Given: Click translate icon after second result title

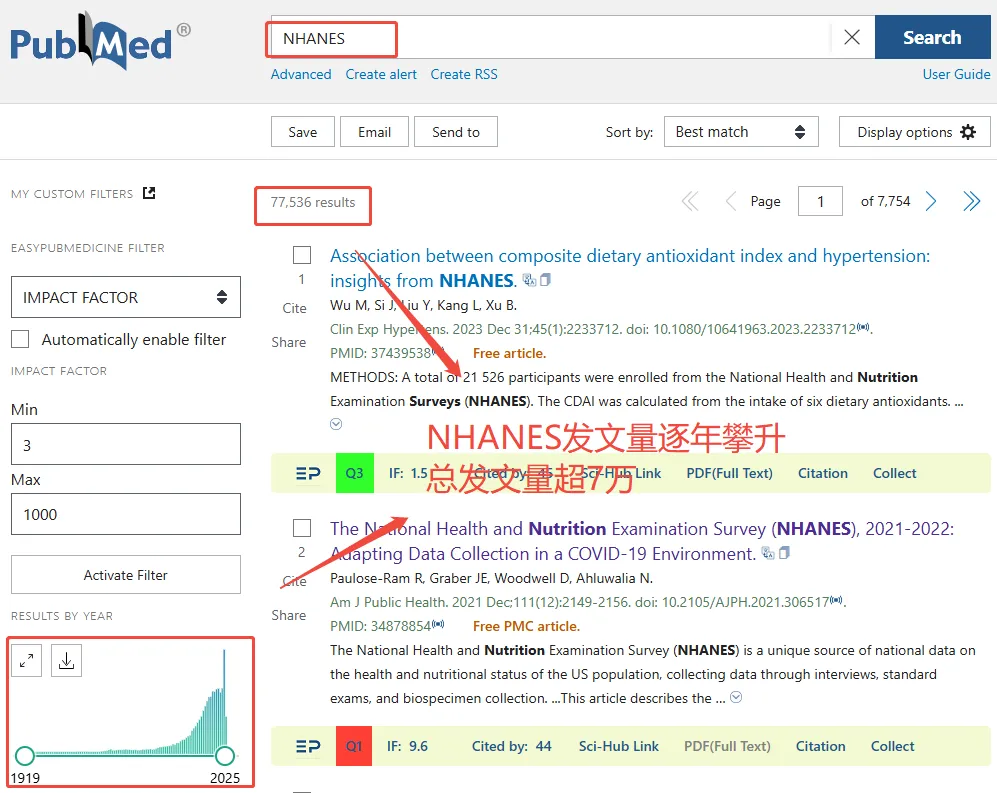Looking at the screenshot, I should 768,553.
